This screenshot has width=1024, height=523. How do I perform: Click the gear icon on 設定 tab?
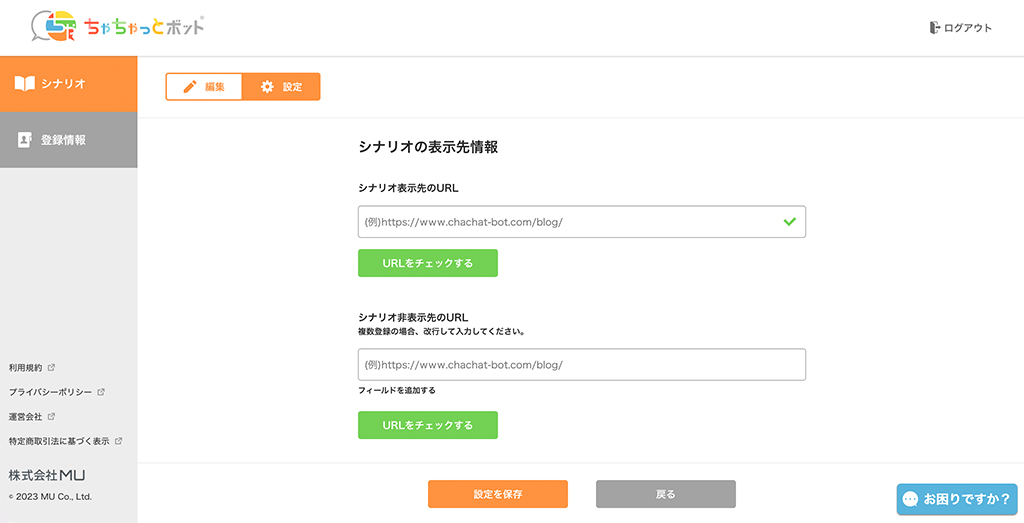coord(267,87)
